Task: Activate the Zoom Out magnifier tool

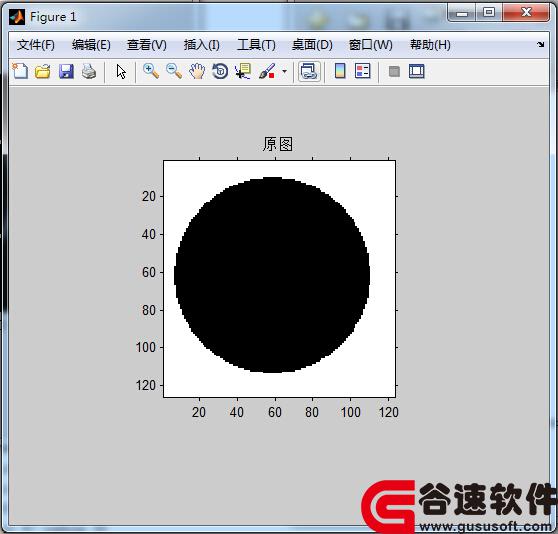Action: [x=174, y=71]
